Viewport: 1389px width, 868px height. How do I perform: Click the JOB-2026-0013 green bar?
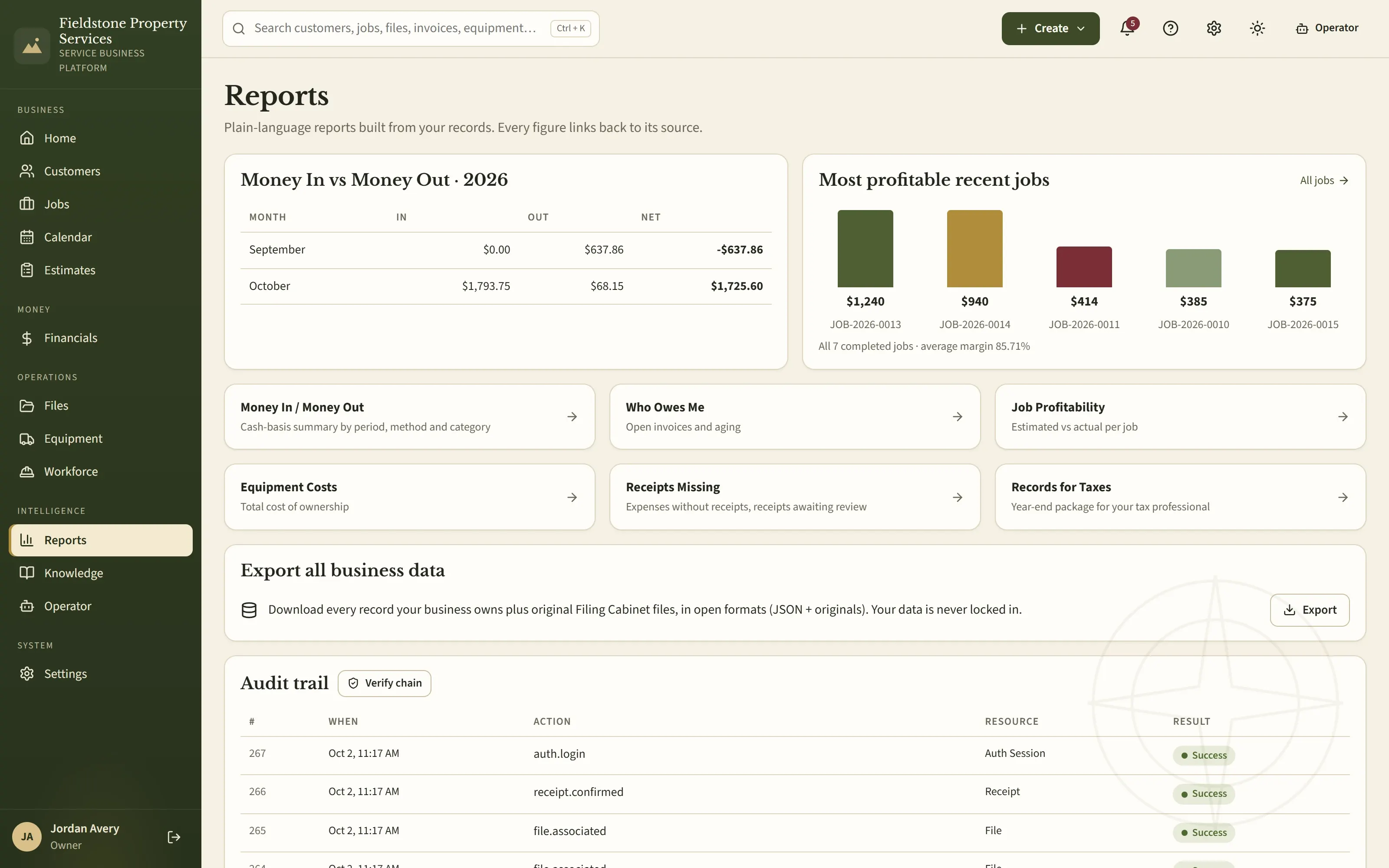point(865,249)
